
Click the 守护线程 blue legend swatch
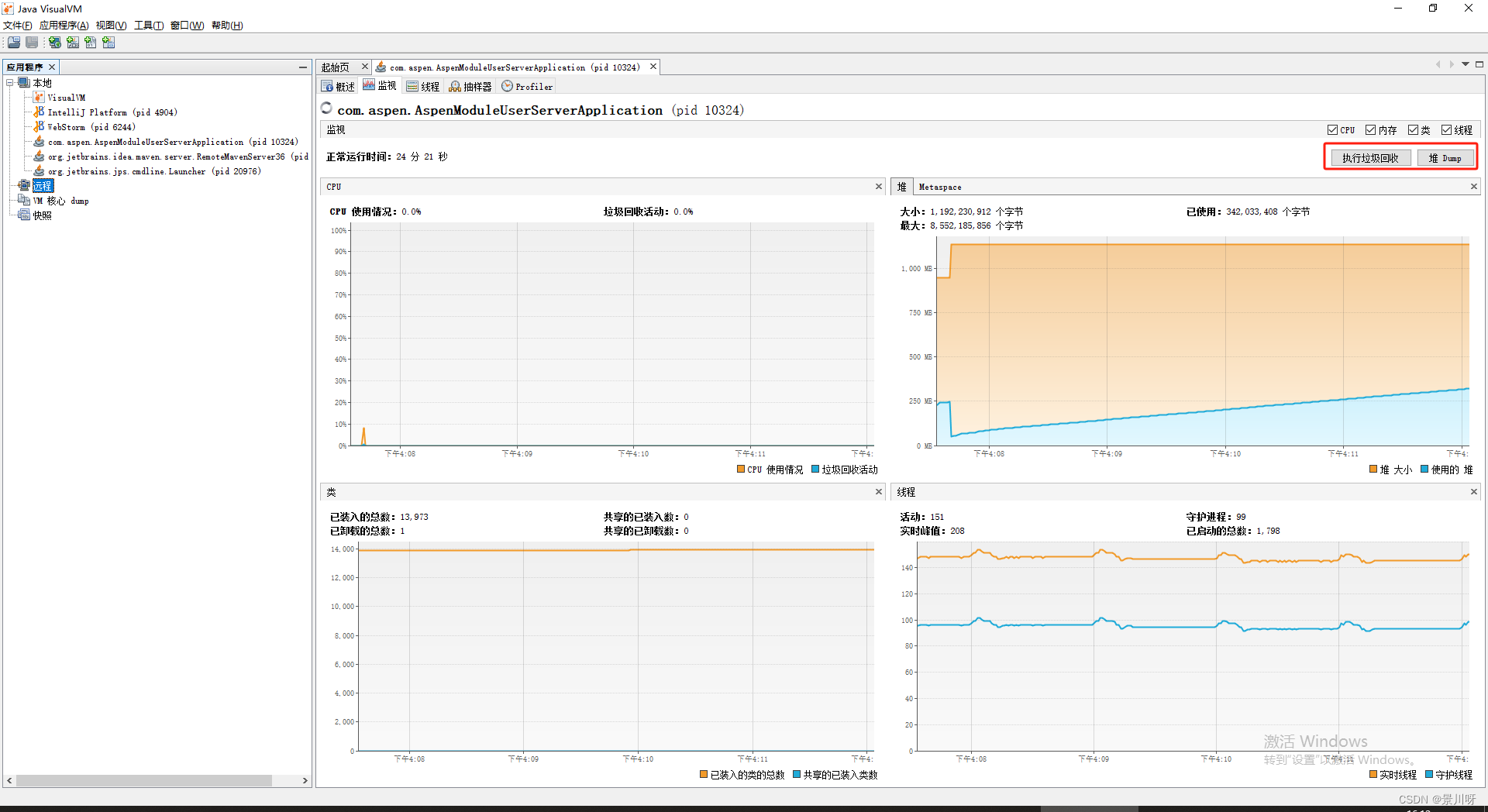(1429, 775)
